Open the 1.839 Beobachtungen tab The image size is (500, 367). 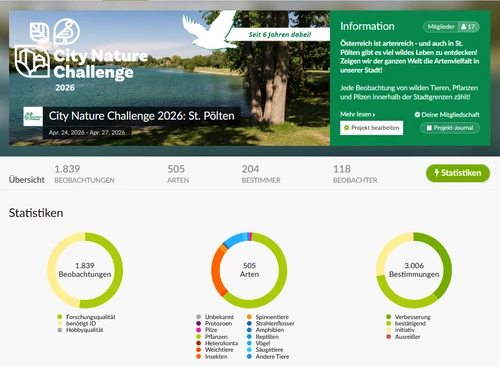[84, 174]
